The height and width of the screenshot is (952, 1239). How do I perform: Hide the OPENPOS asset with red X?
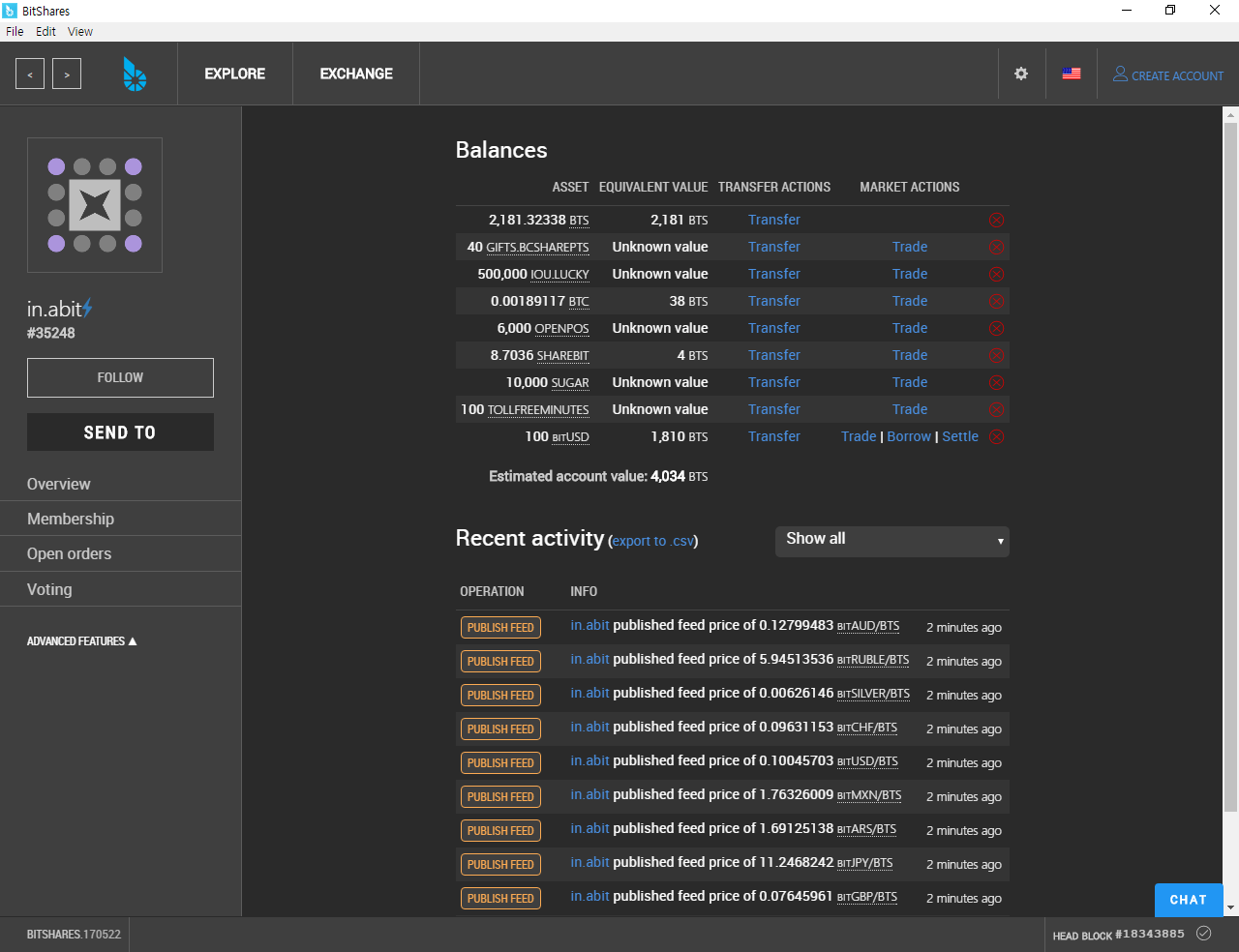point(996,328)
